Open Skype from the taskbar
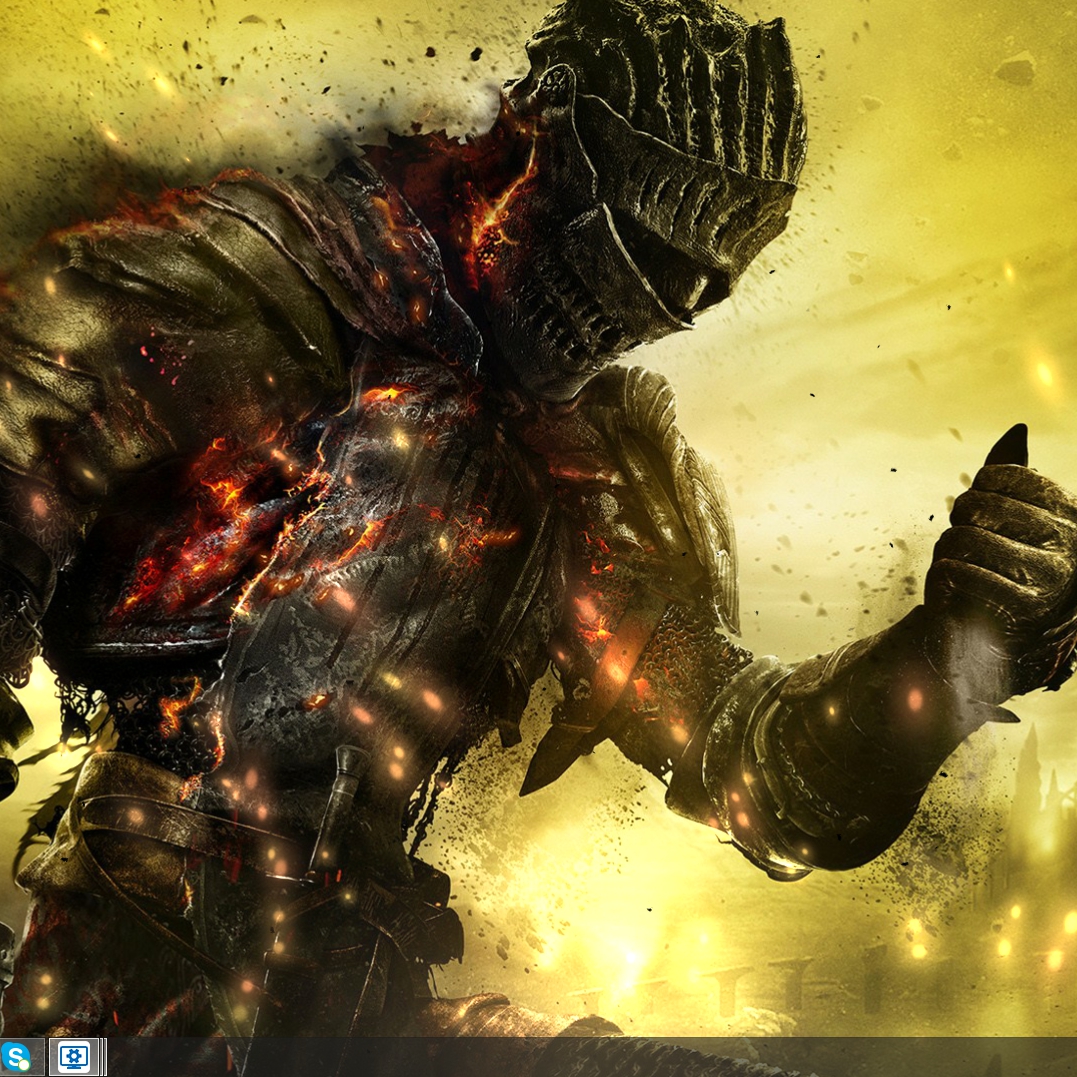This screenshot has width=1077, height=1077. [x=15, y=1056]
